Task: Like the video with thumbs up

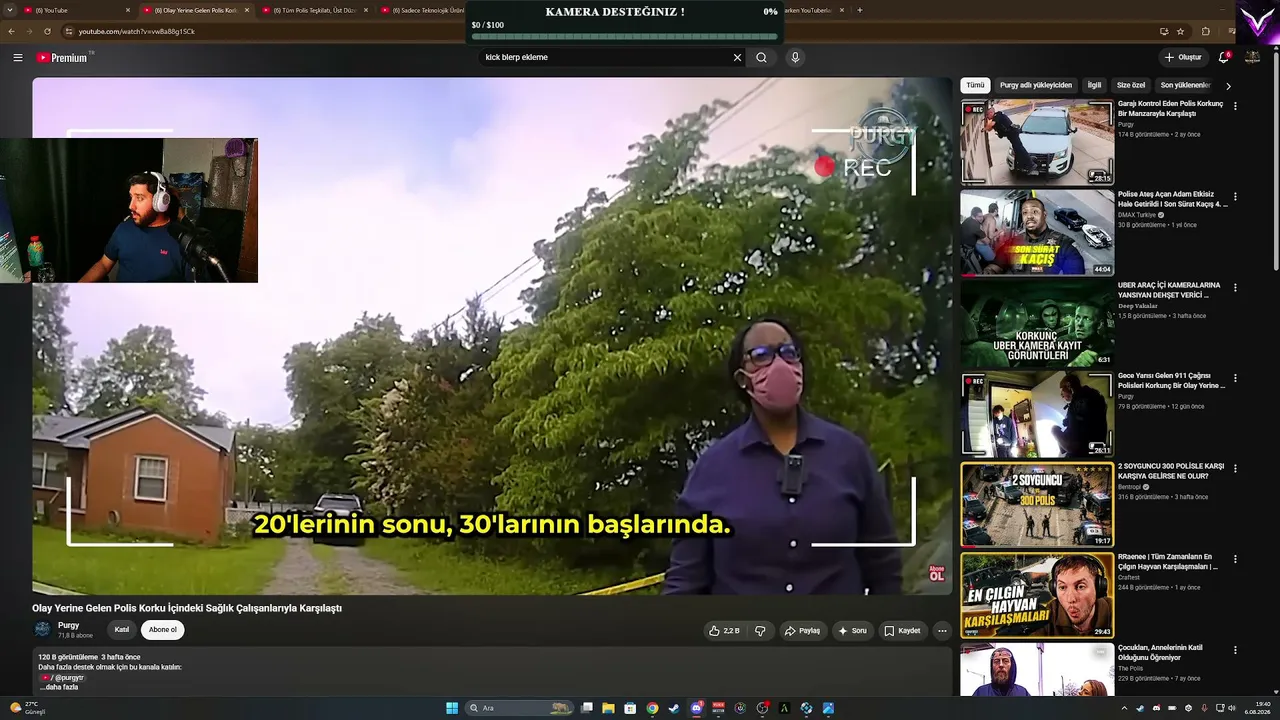Action: [724, 631]
